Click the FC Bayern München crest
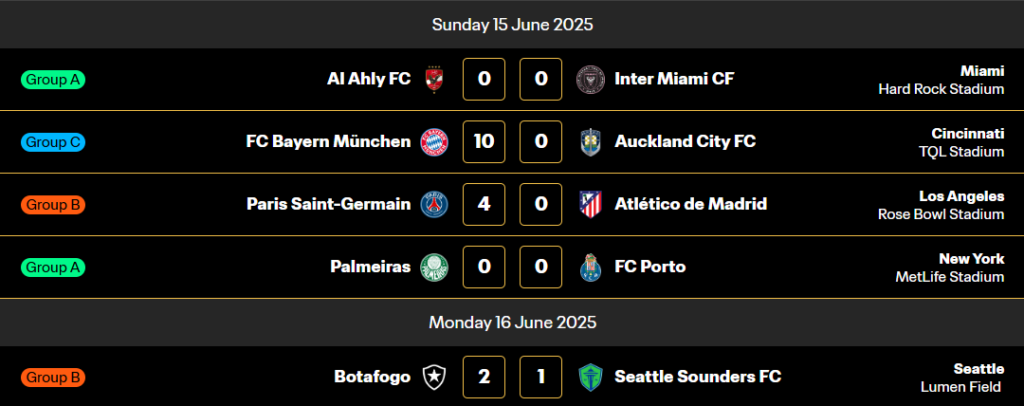1024x406 pixels. point(434,142)
